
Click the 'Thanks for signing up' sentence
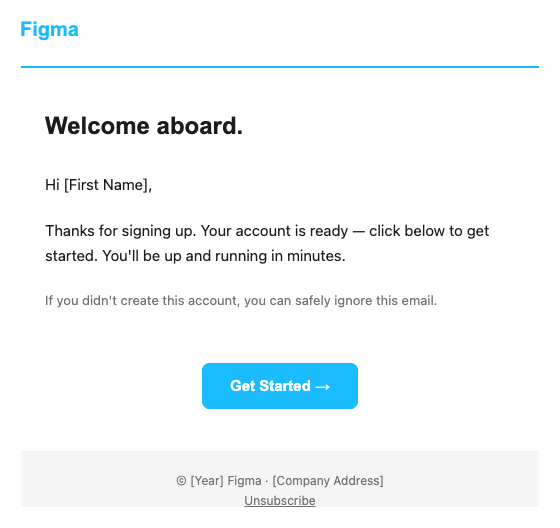click(x=121, y=231)
